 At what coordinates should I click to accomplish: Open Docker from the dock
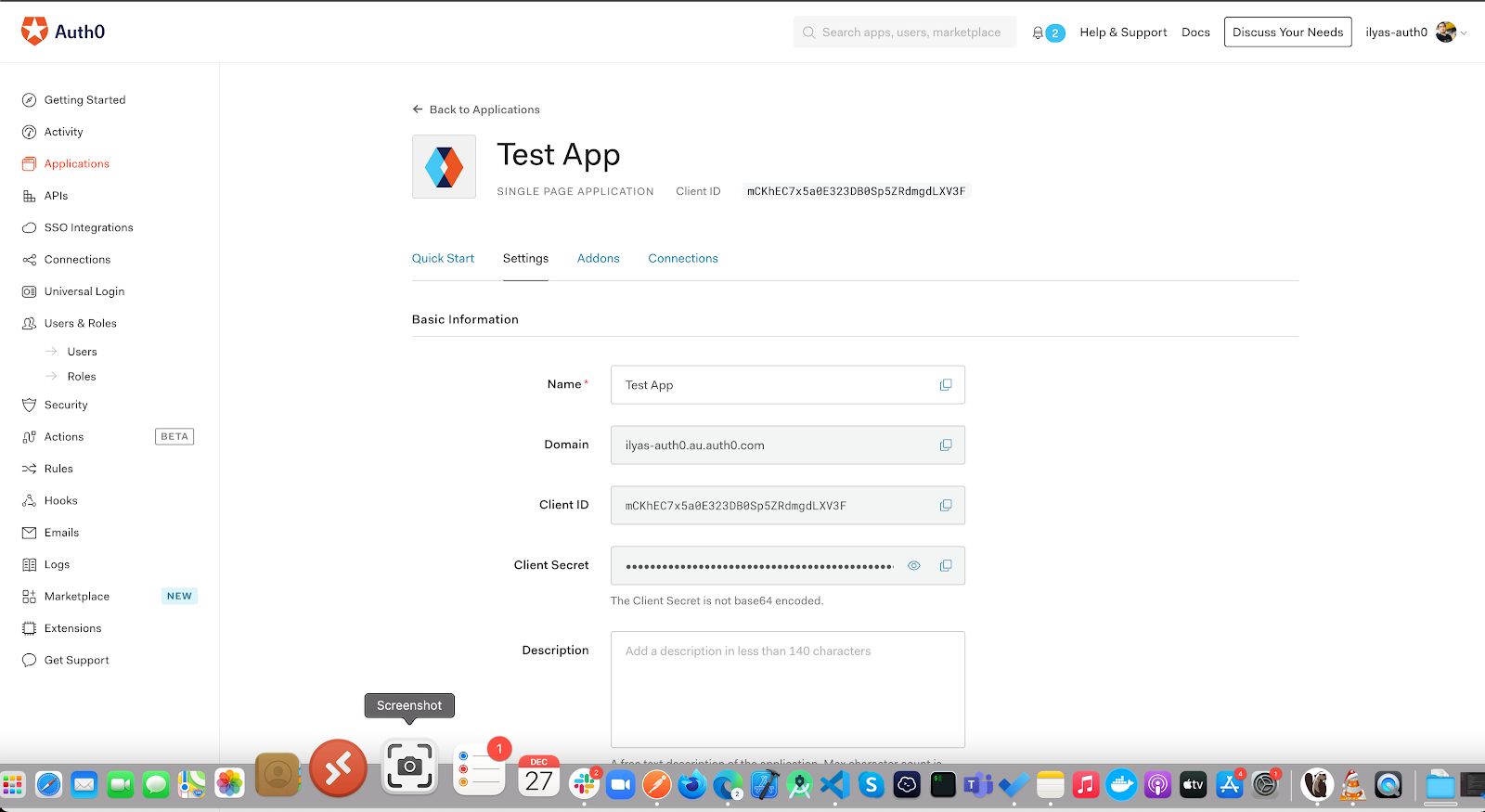click(x=1121, y=785)
